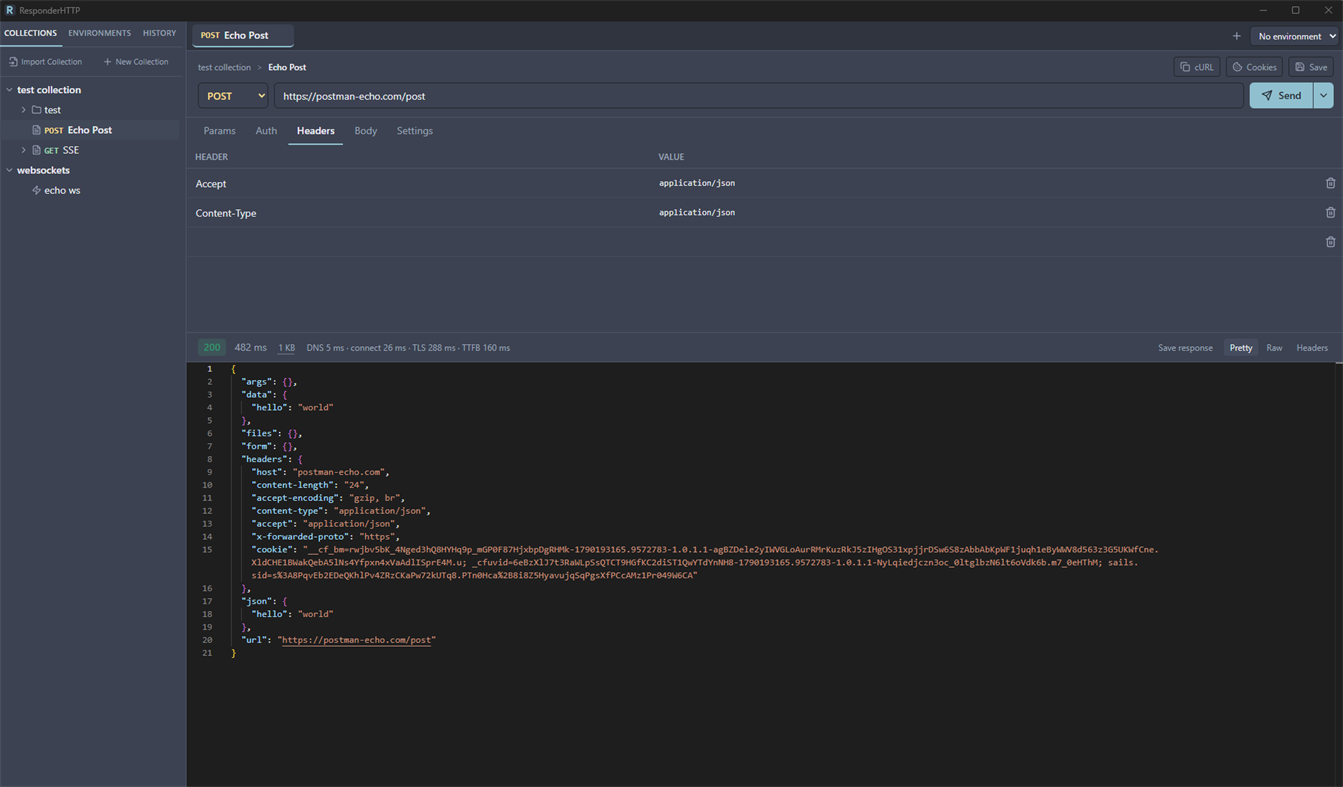This screenshot has height=787, width=1343.
Task: Click the SSE request file icon
Action: click(x=36, y=150)
